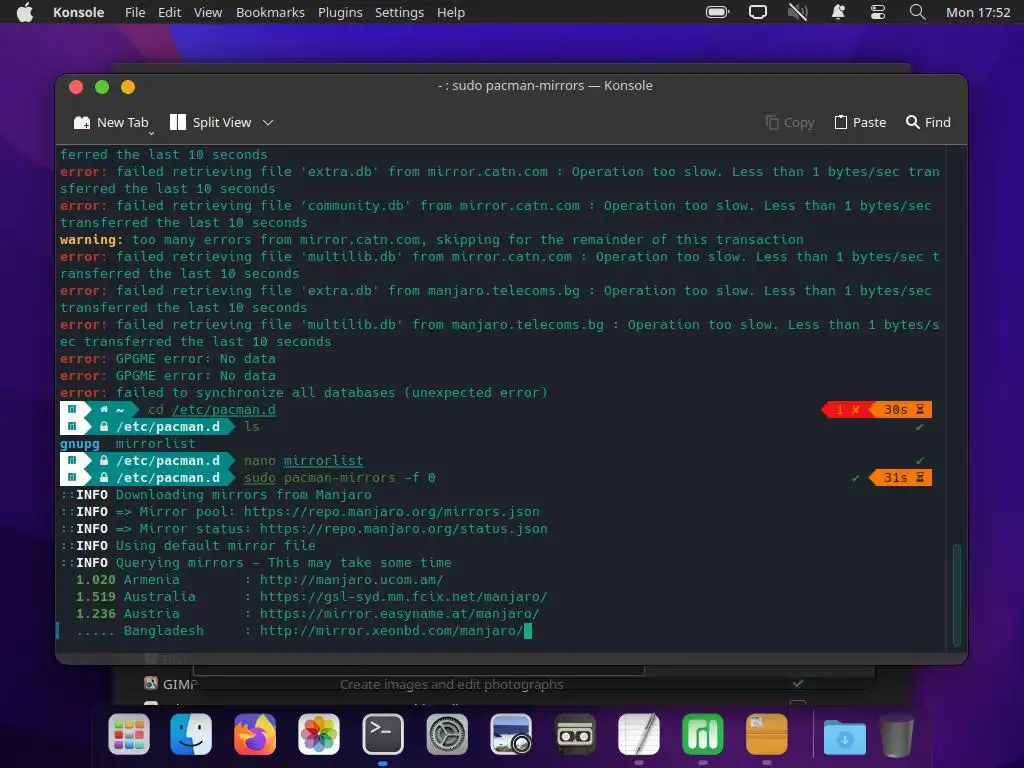The height and width of the screenshot is (768, 1024).
Task: Open the Trash in dock
Action: point(897,735)
